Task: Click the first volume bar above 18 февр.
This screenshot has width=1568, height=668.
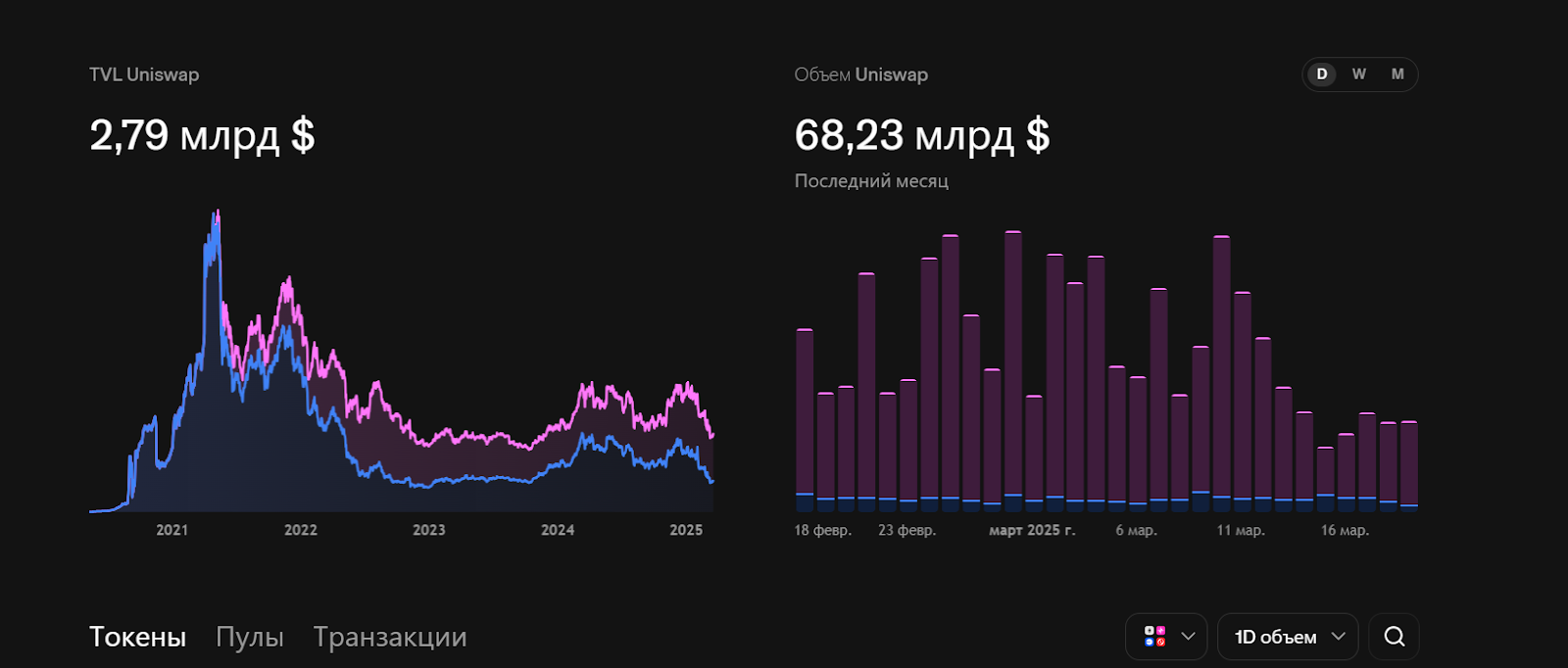Action: 805,420
